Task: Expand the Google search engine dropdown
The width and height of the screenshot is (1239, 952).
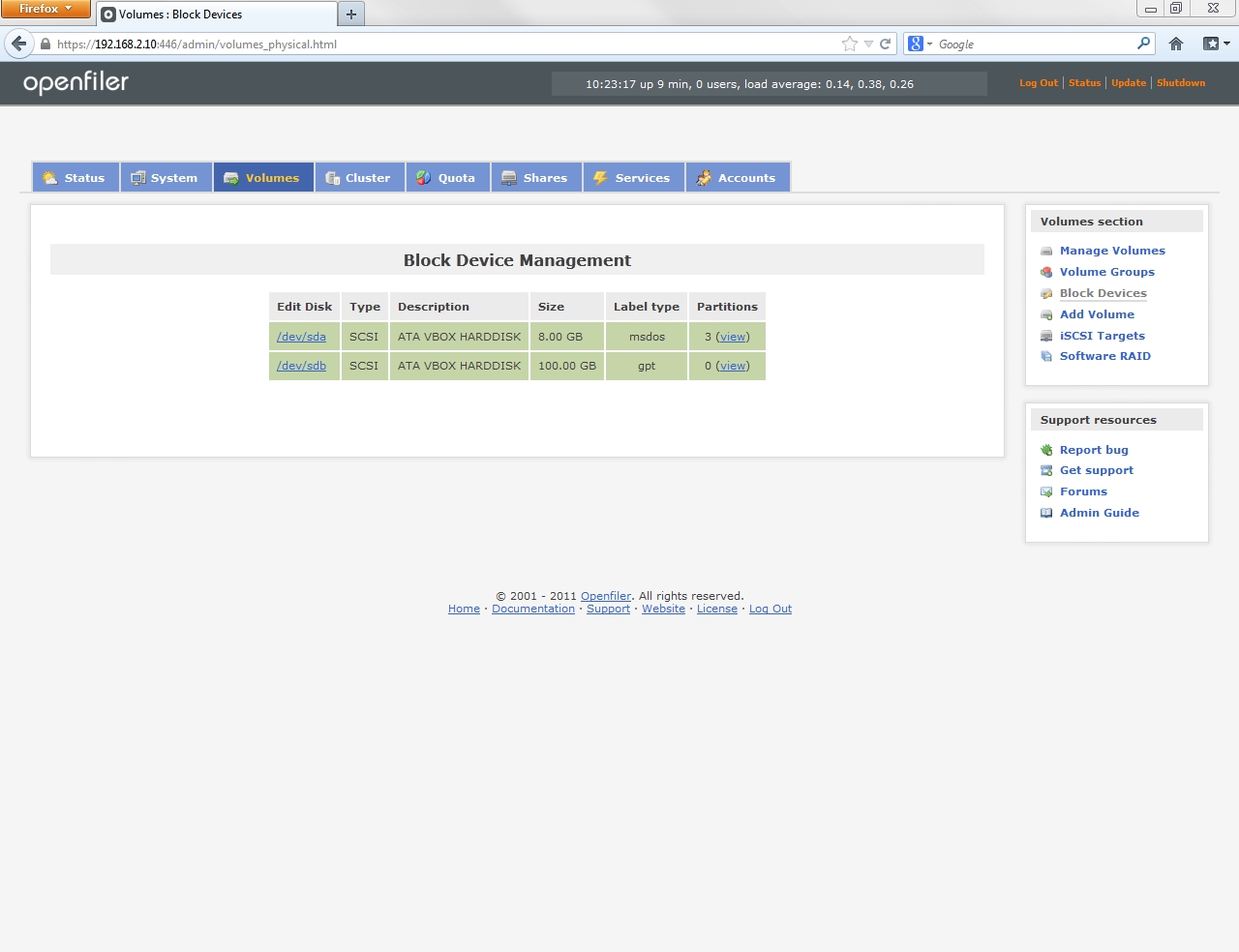Action: 920,44
